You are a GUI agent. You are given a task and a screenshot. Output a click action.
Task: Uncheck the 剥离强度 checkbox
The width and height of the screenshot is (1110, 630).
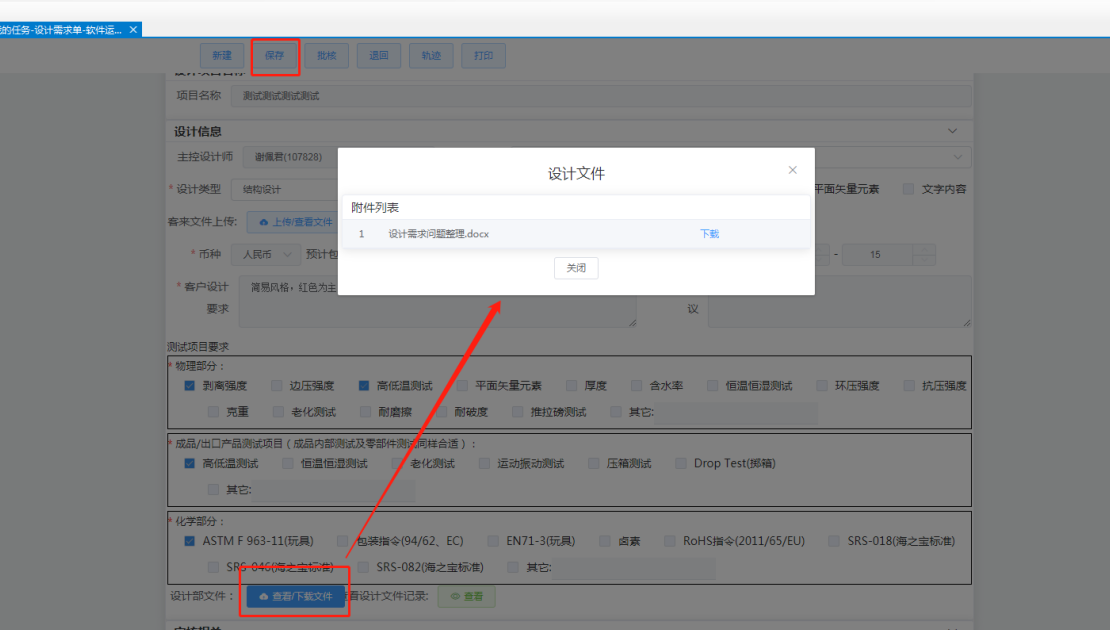point(189,386)
